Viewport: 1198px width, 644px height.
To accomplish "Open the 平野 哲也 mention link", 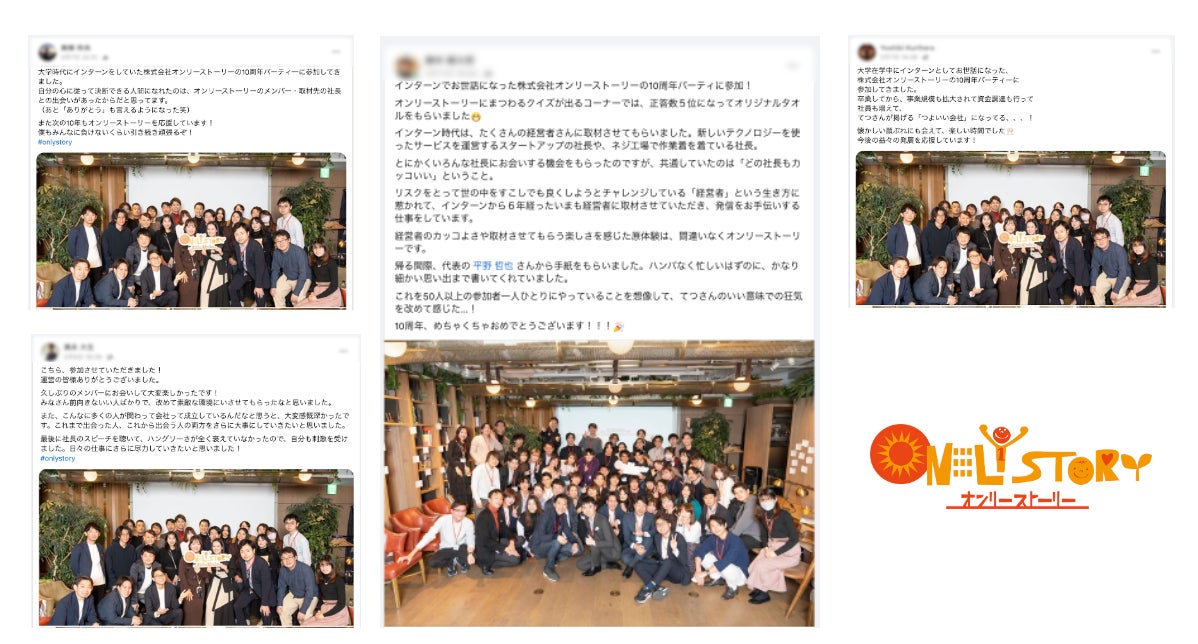I will click(493, 266).
